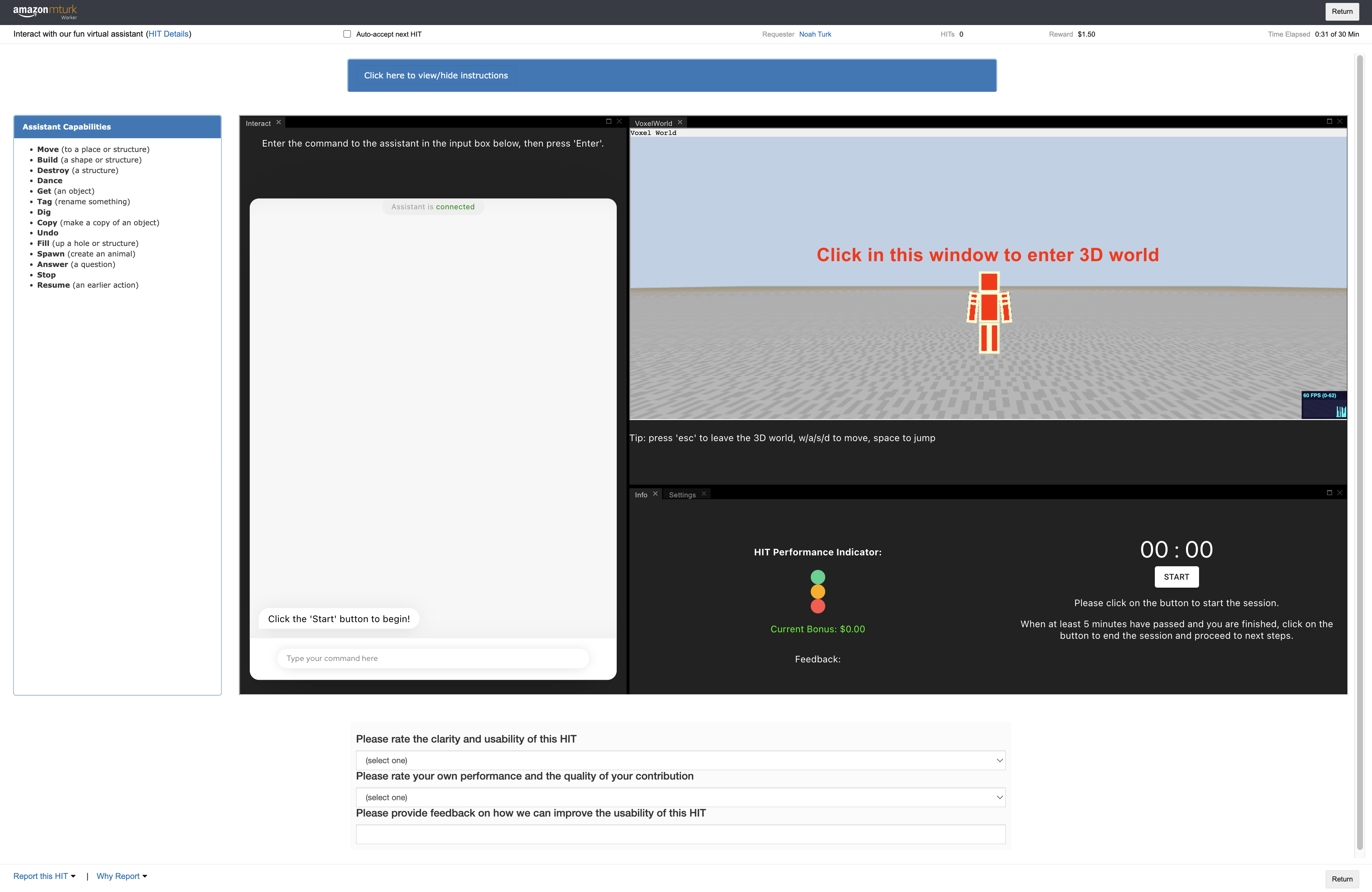Click the orange performance indicator light
The image size is (1372, 892).
pyautogui.click(x=818, y=592)
